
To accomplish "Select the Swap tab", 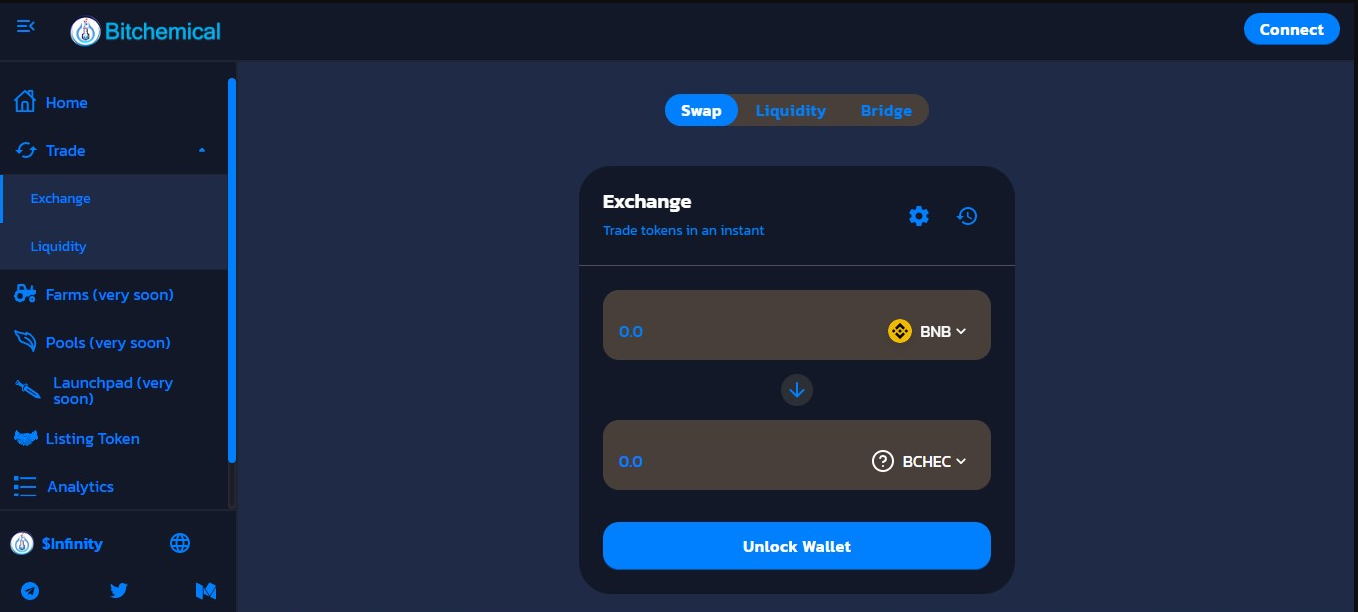I will 701,110.
